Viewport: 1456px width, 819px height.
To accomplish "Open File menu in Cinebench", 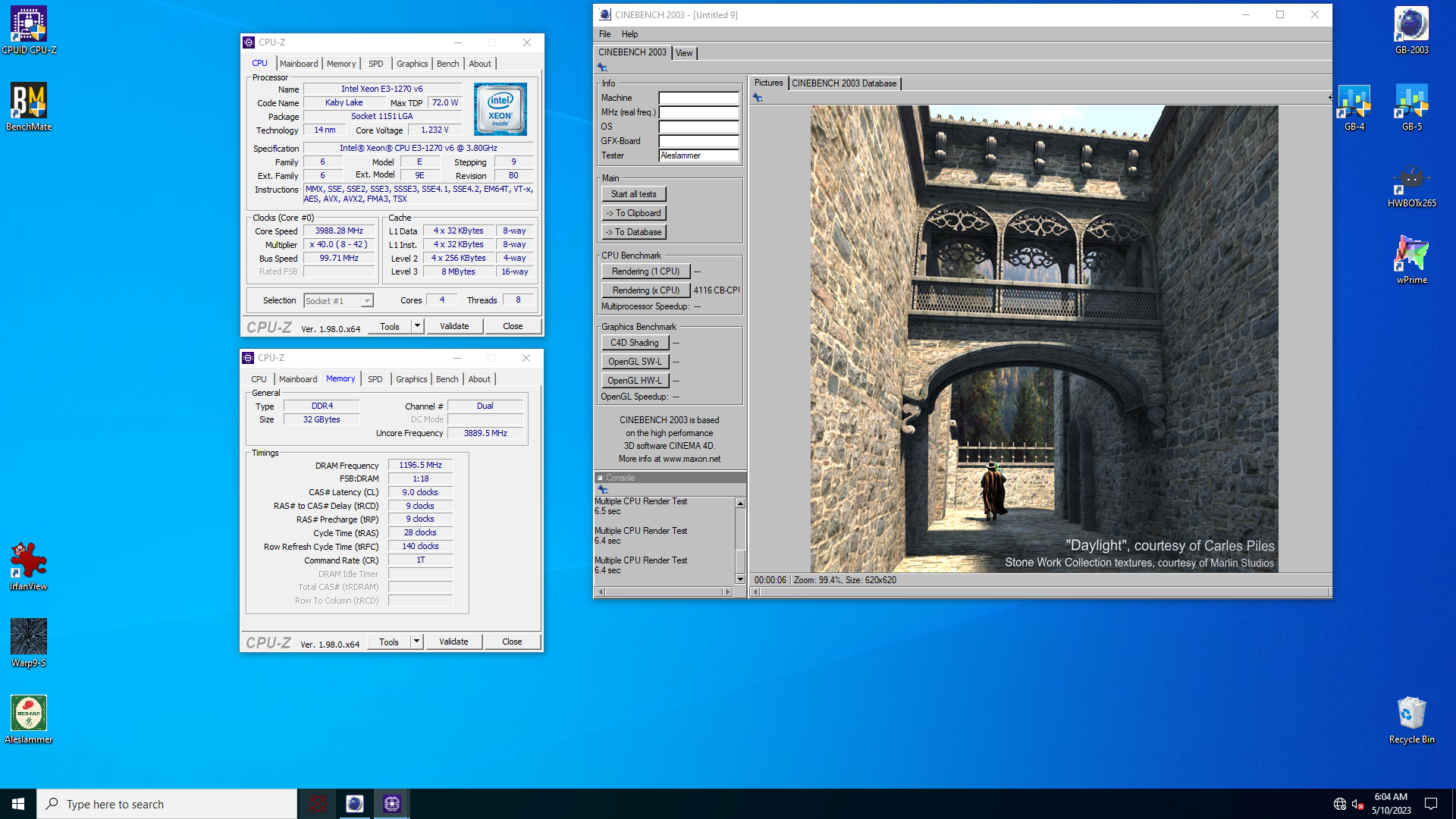I will tap(604, 34).
